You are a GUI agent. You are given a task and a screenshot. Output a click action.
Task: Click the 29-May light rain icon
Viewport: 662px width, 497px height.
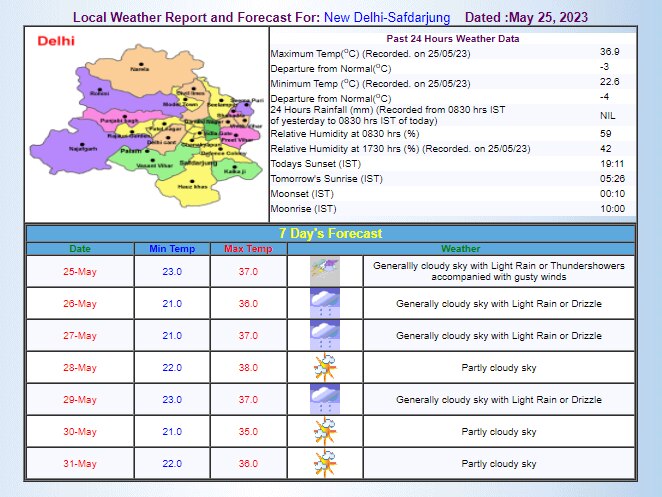(324, 399)
